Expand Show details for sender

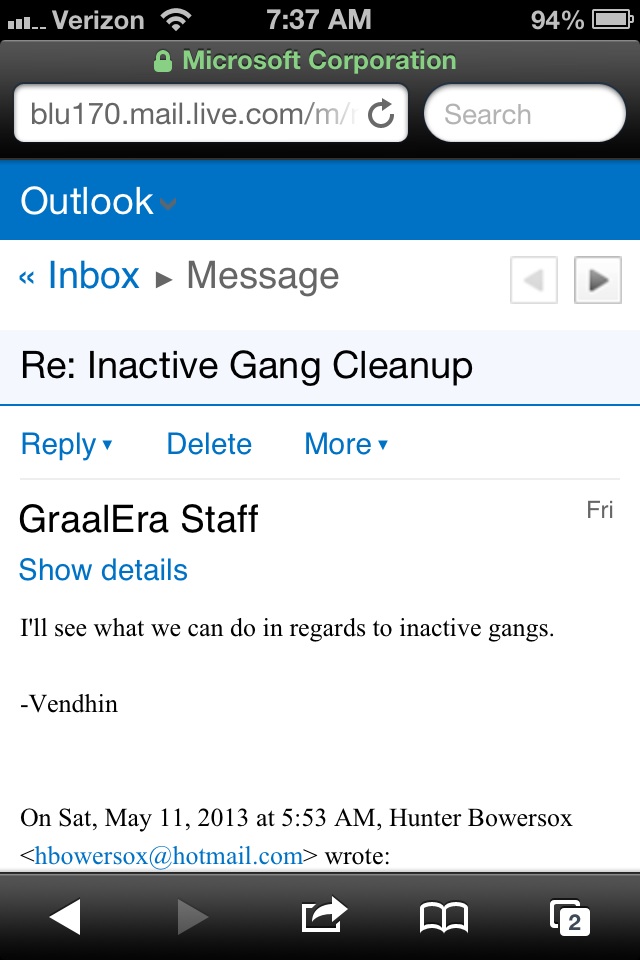[103, 570]
